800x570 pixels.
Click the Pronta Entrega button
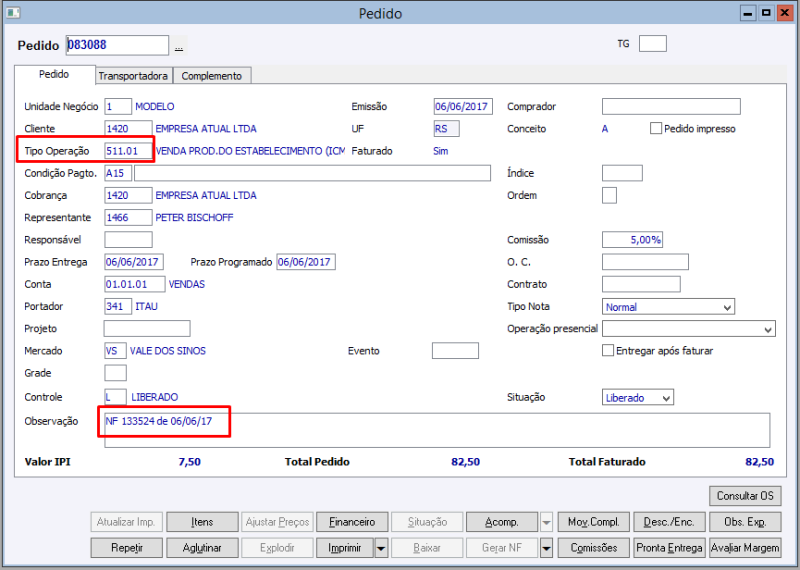pyautogui.click(x=669, y=548)
